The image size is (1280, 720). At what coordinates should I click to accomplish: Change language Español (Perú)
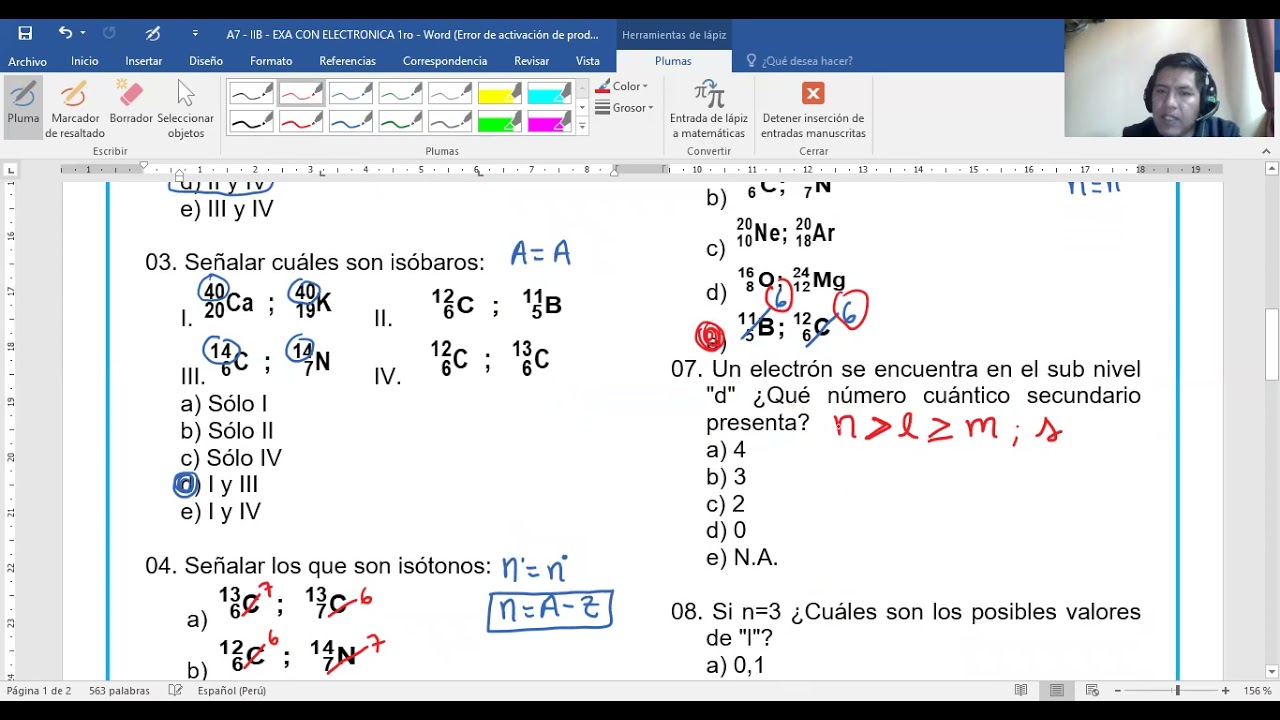click(x=232, y=691)
